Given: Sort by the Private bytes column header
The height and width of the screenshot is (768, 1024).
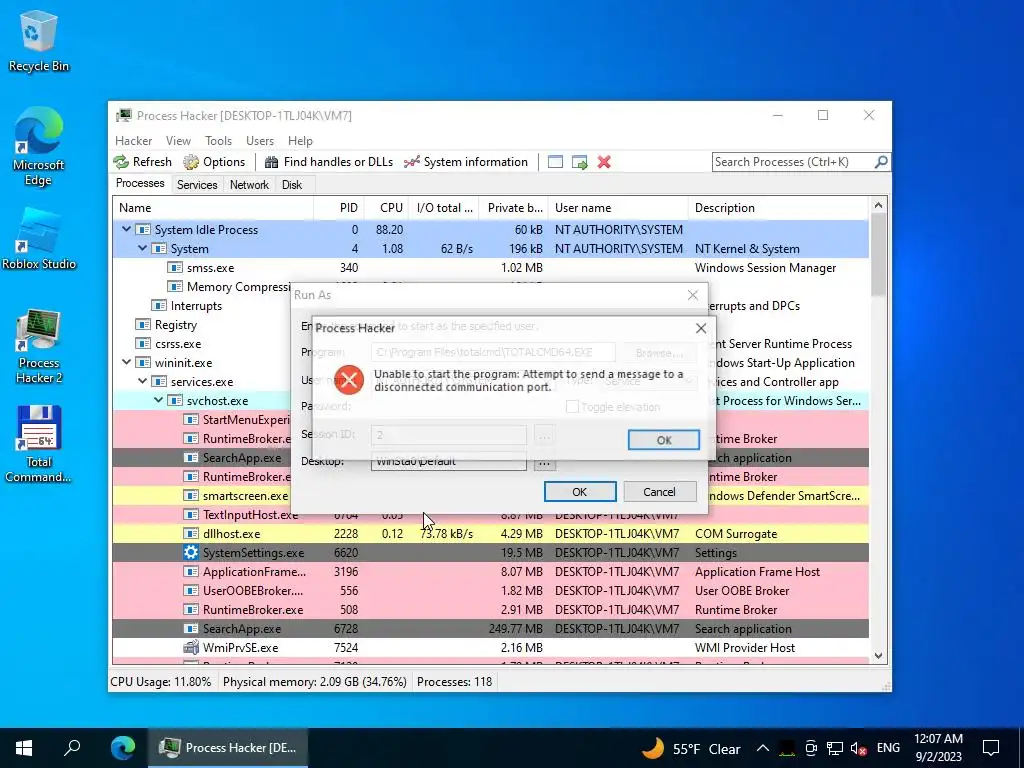Looking at the screenshot, I should [513, 208].
